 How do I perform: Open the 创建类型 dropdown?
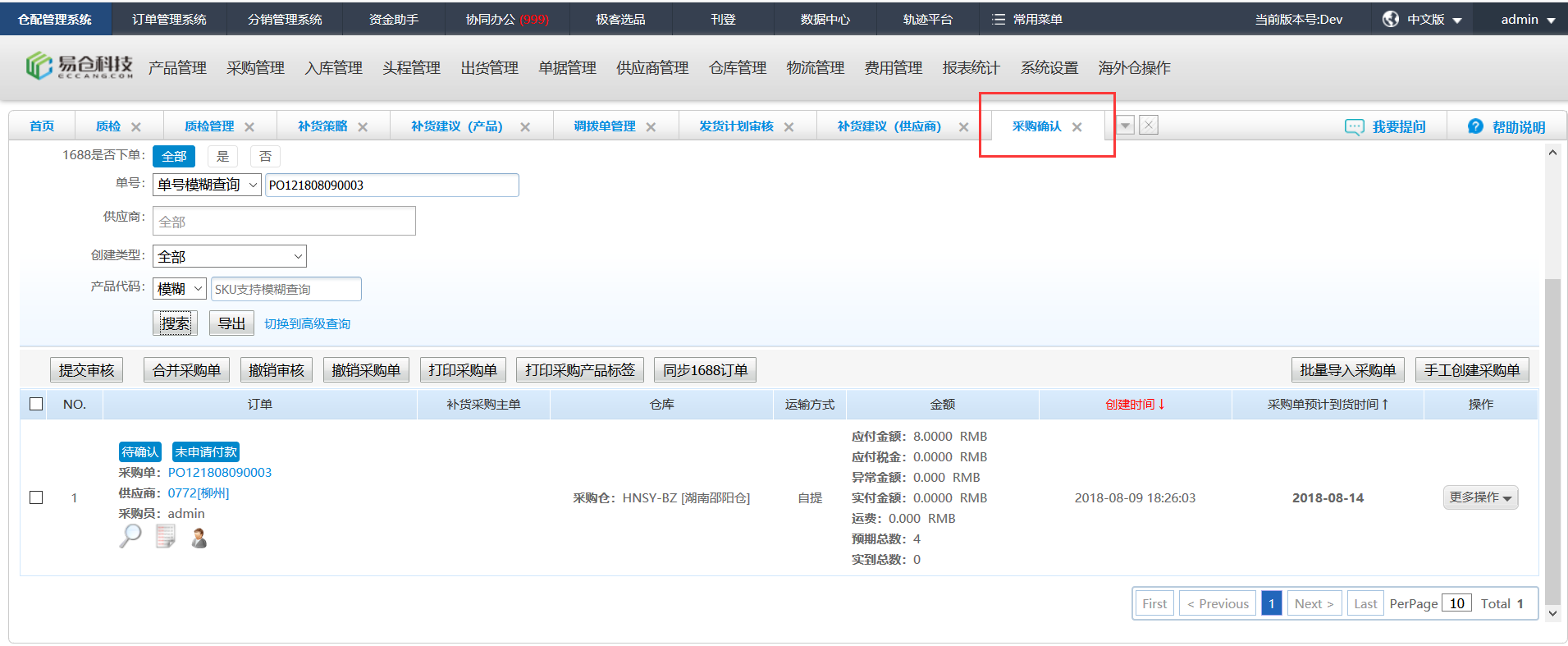[x=229, y=256]
